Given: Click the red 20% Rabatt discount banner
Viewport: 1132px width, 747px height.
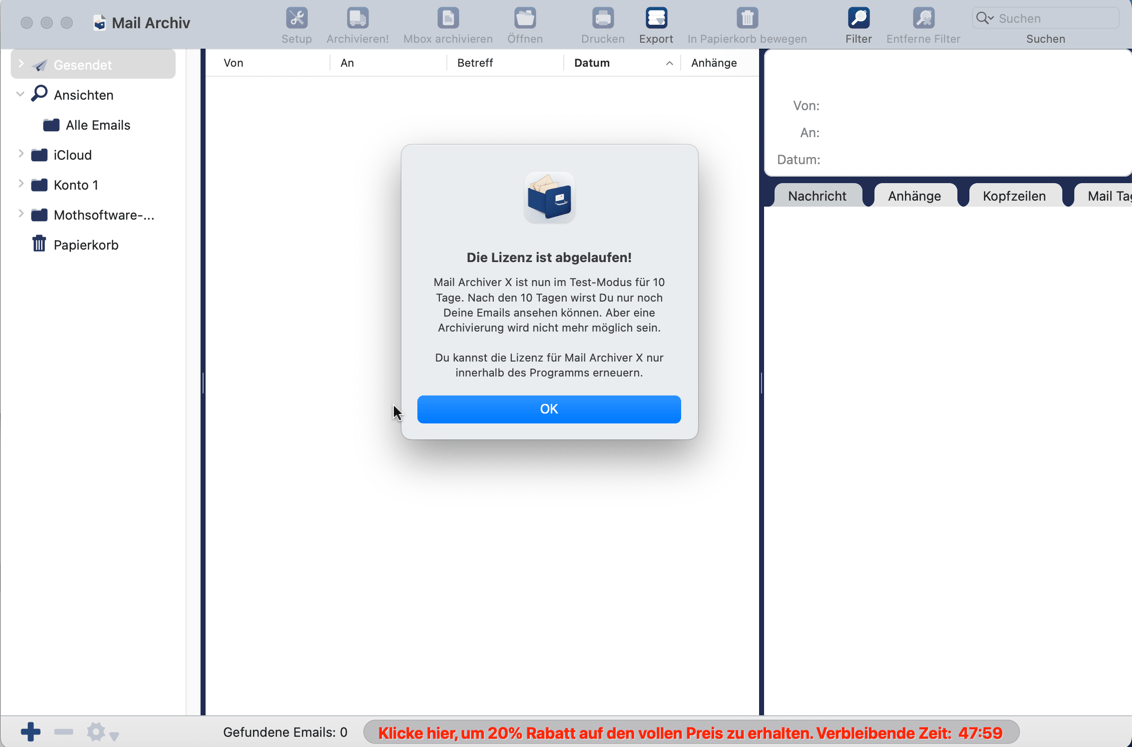Looking at the screenshot, I should [x=690, y=733].
